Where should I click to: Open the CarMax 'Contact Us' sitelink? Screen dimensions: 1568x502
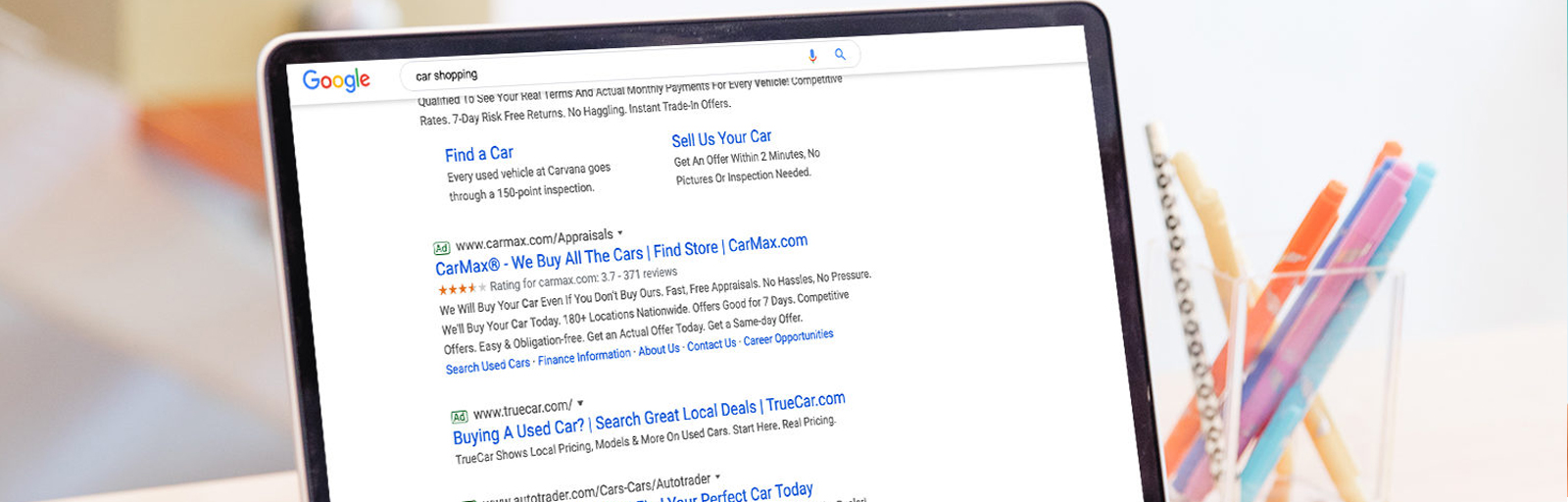(711, 345)
